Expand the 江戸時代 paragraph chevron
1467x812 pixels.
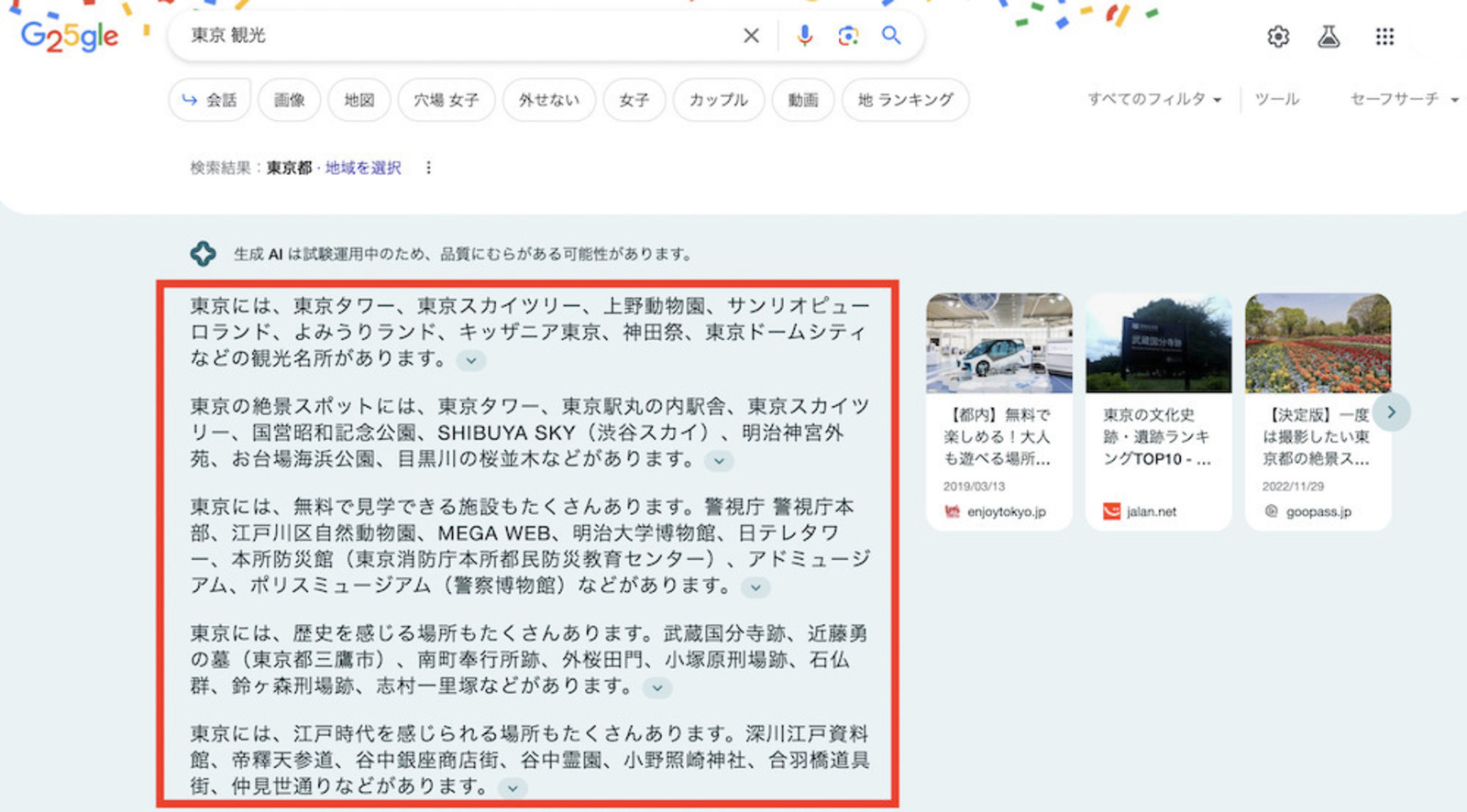pyautogui.click(x=513, y=788)
